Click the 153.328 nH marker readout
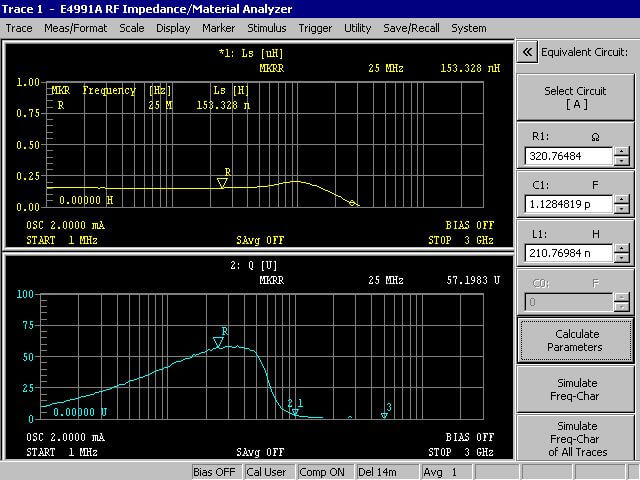 coord(470,68)
